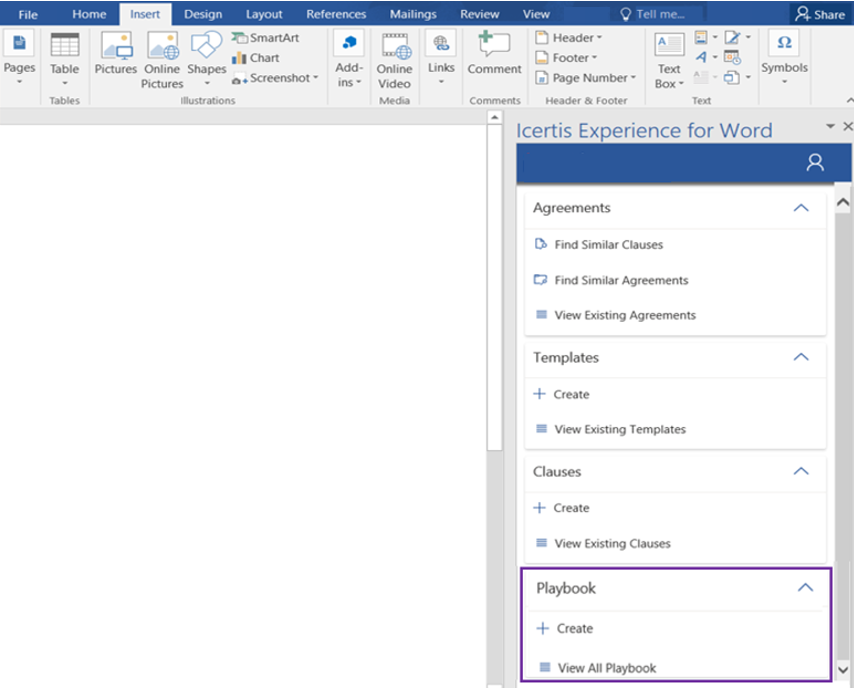The height and width of the screenshot is (689, 854).
Task: Open the Online Pictures tool
Action: 162,60
